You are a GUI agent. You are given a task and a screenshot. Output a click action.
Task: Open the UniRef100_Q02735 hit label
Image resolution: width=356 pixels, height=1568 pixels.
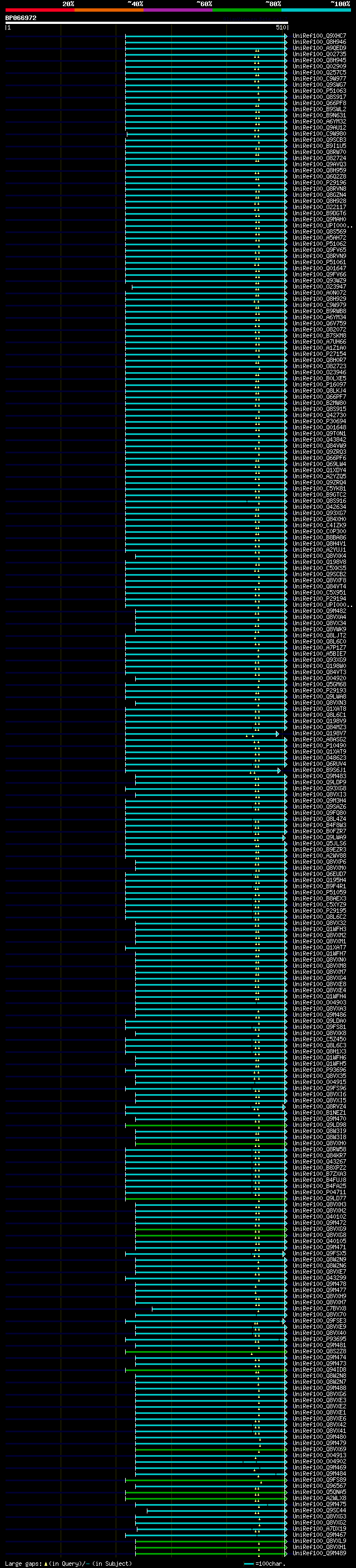(319, 54)
